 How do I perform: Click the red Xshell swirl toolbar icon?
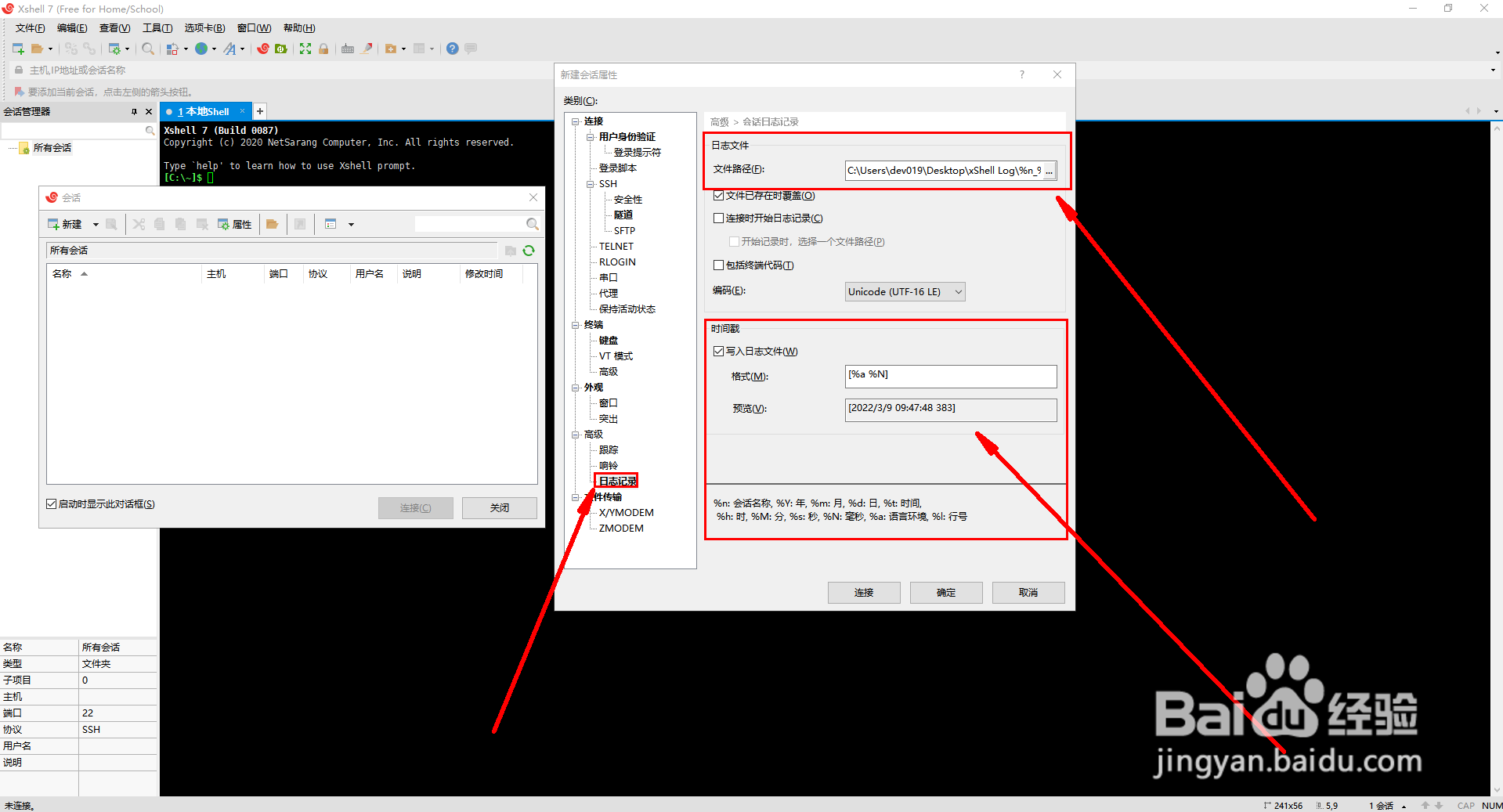263,49
